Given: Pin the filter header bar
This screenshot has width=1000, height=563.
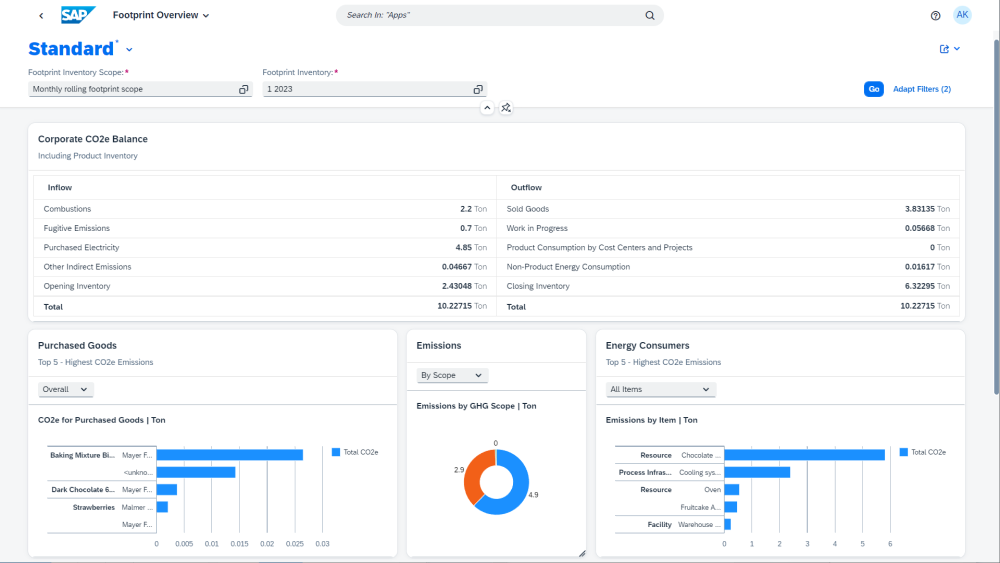Looking at the screenshot, I should (x=506, y=108).
